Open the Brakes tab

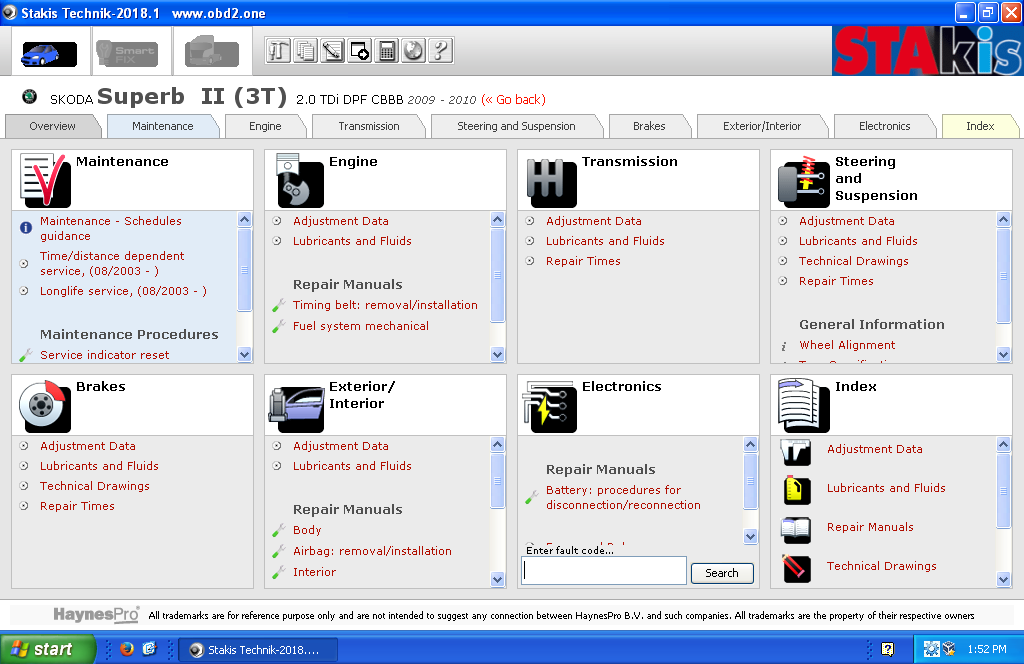point(649,126)
